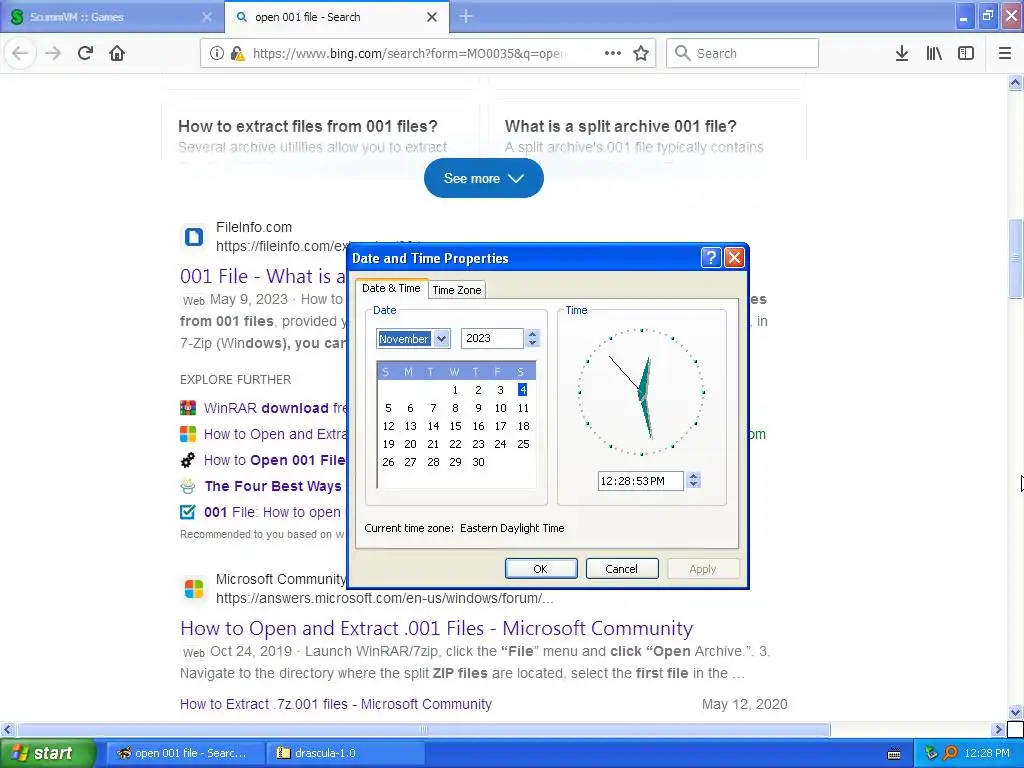Click the padlock warning icon in address bar

[238, 54]
